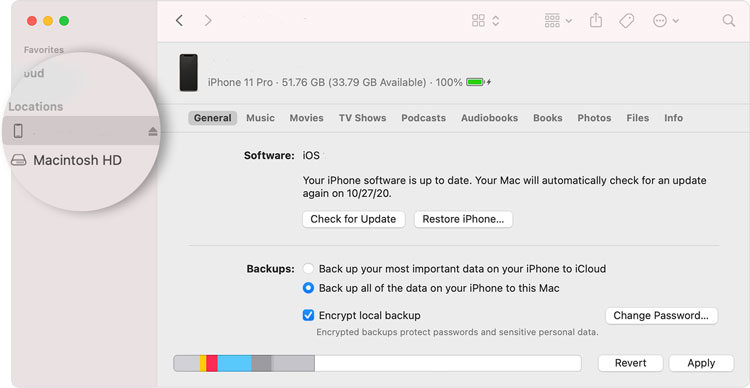Click the dark gray storage bar segment
The height and width of the screenshot is (388, 750).
click(261, 363)
